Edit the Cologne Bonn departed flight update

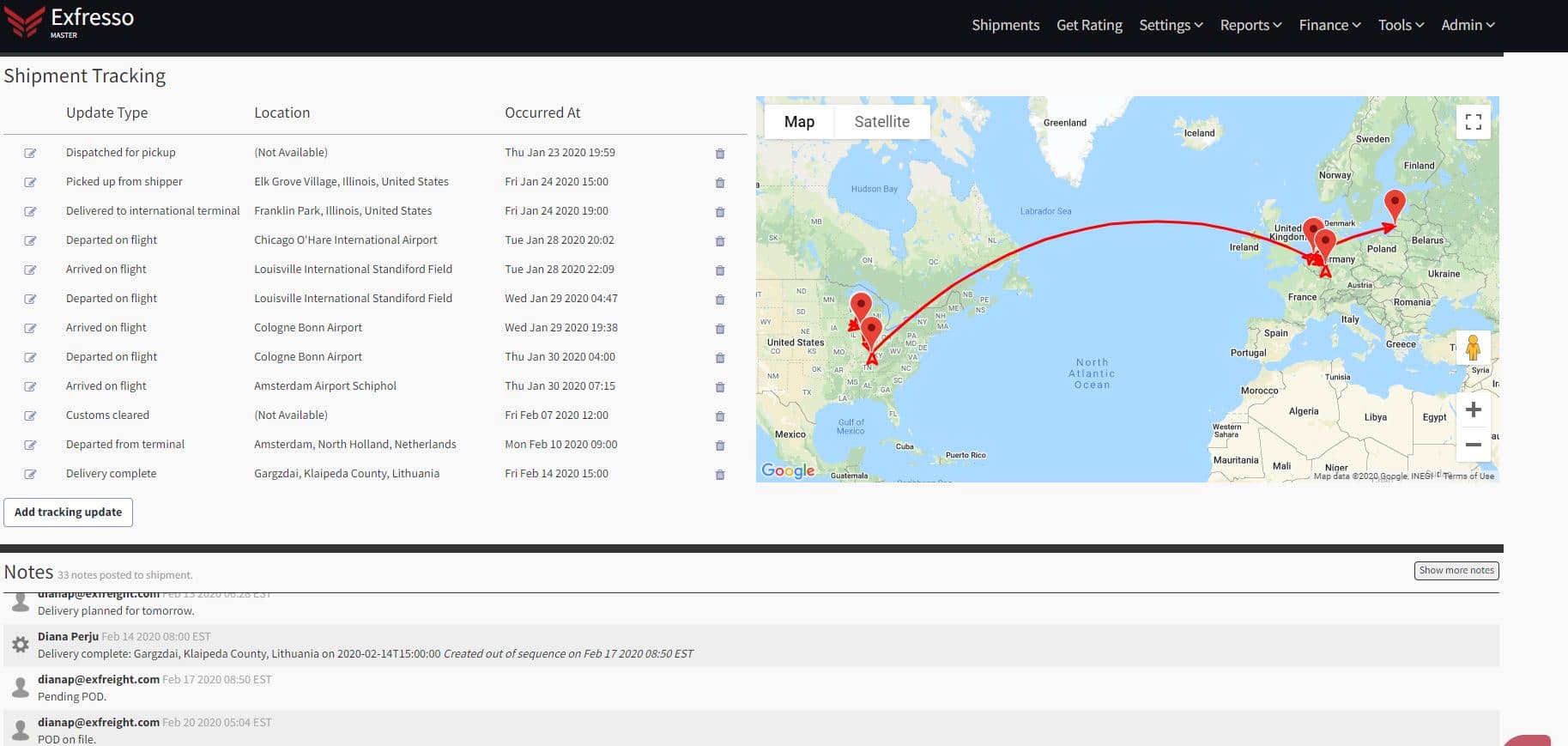[30, 358]
